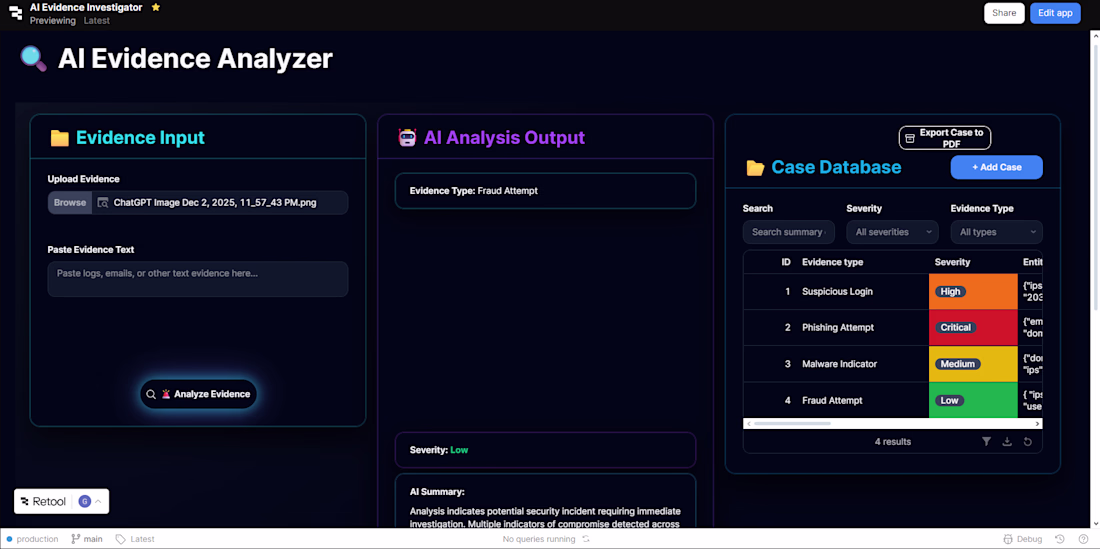Click the tag icon beside Latest in status bar
The height and width of the screenshot is (549, 1100).
pos(121,539)
